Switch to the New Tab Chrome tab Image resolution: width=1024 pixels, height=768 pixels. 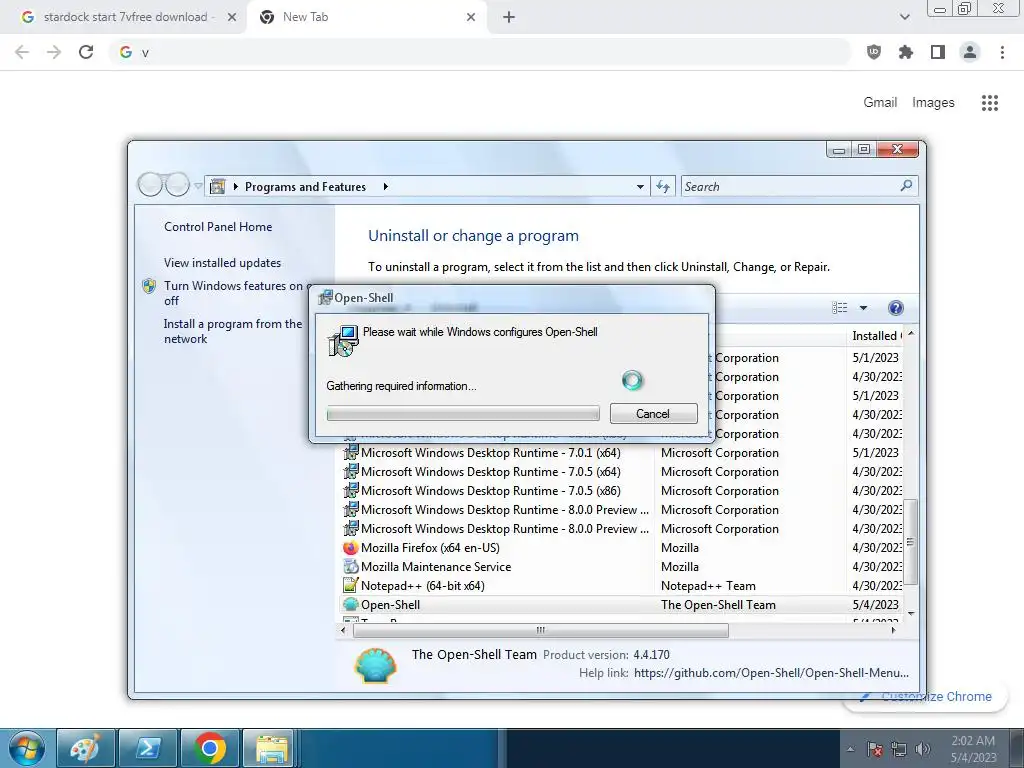(366, 17)
